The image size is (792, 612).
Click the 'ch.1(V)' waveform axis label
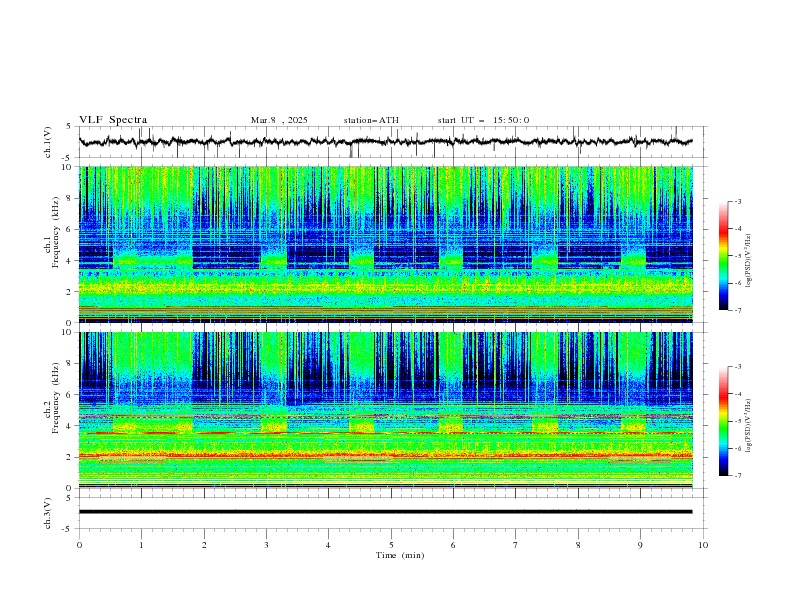click(x=48, y=142)
